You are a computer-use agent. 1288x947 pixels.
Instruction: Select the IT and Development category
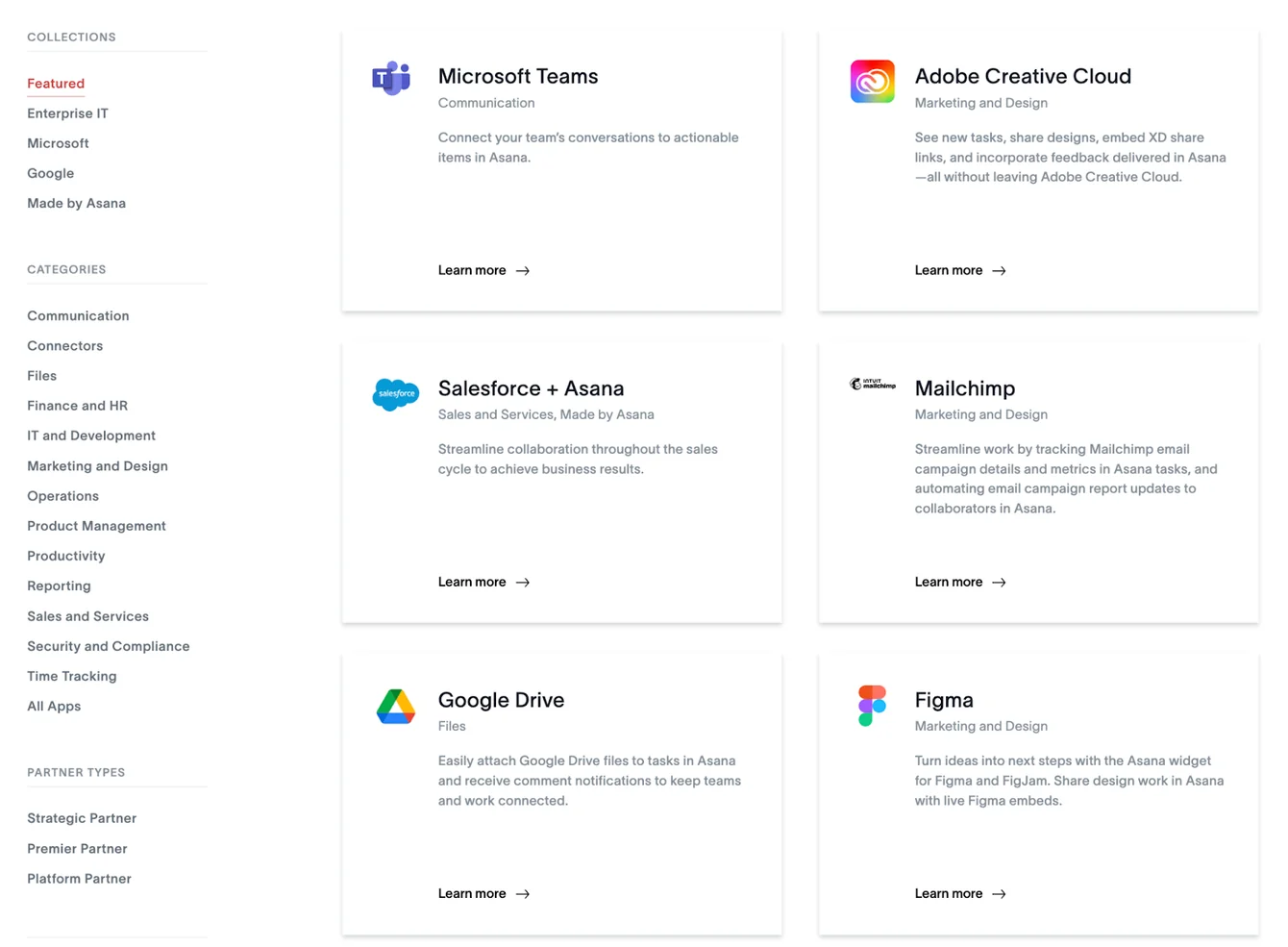[x=91, y=436]
